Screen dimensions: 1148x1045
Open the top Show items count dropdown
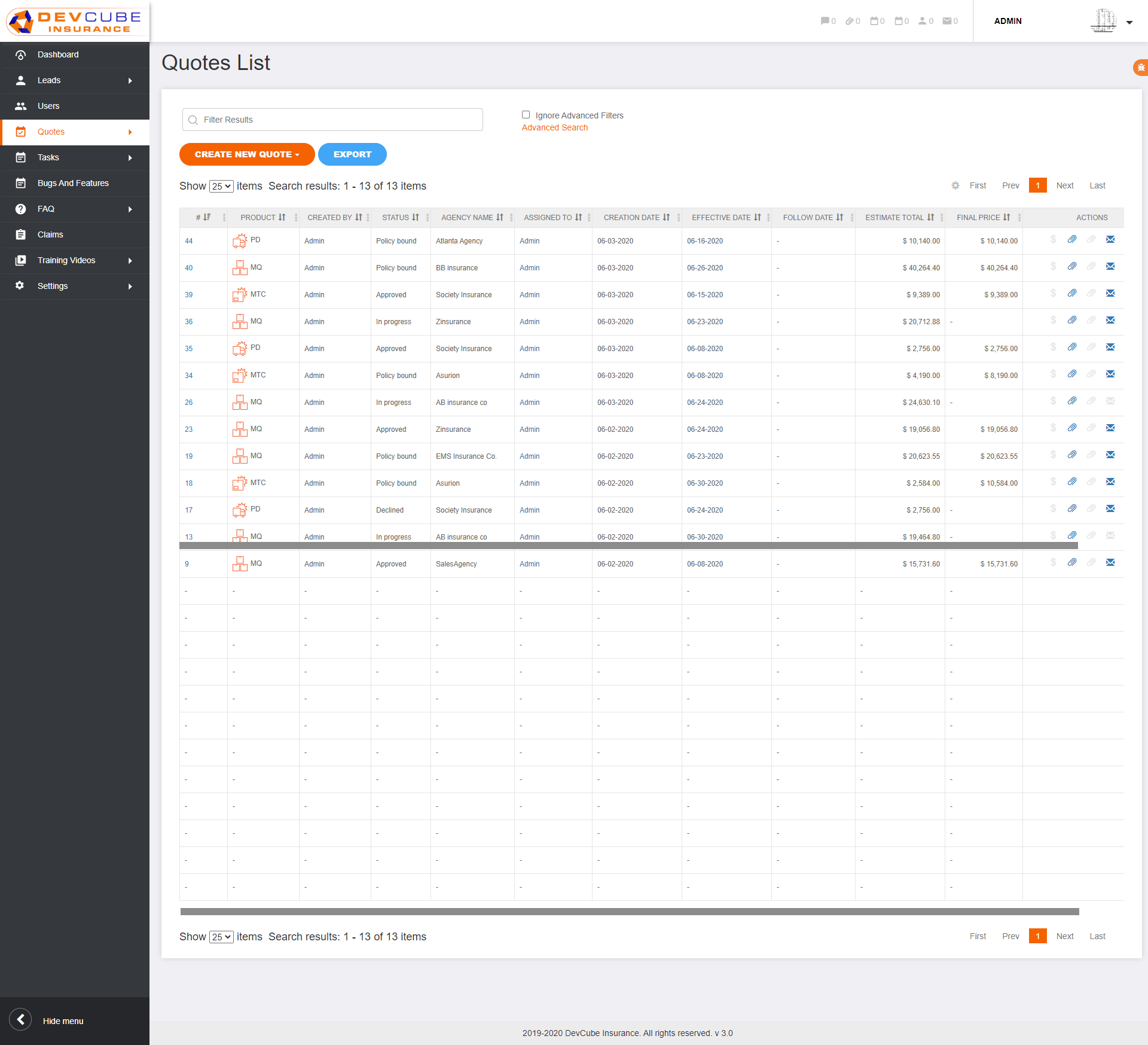[x=221, y=186]
